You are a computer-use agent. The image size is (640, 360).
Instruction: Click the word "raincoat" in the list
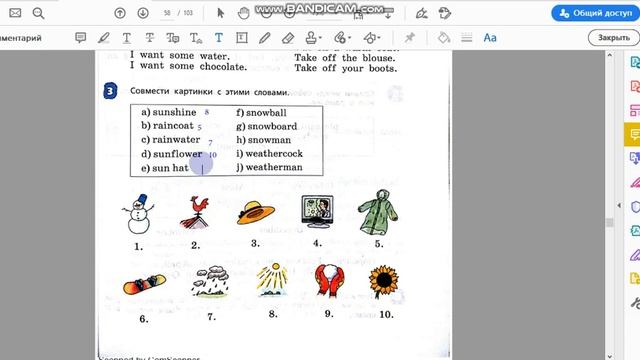click(x=173, y=126)
